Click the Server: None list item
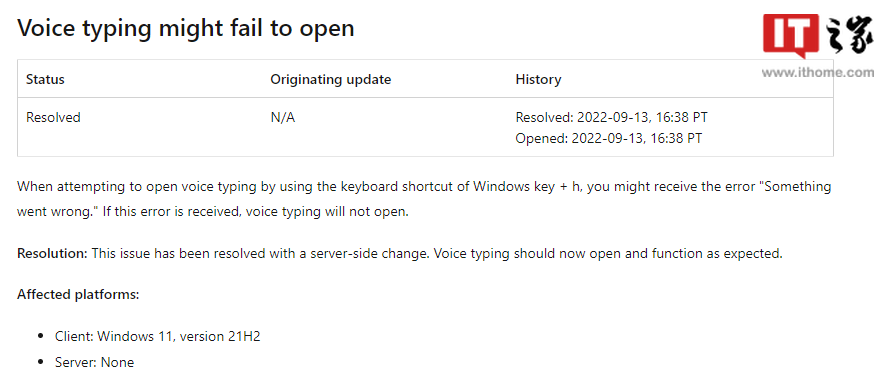 [95, 363]
